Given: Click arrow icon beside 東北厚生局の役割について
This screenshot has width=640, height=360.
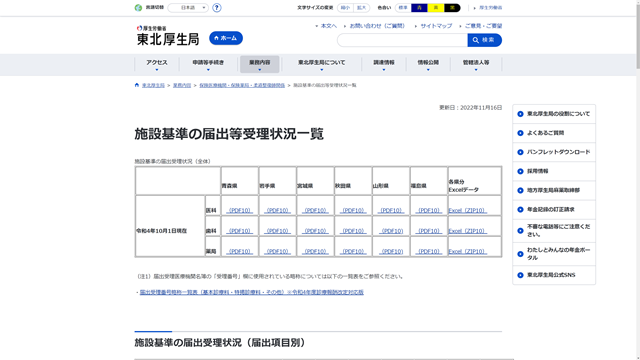Looking at the screenshot, I should 520,114.
